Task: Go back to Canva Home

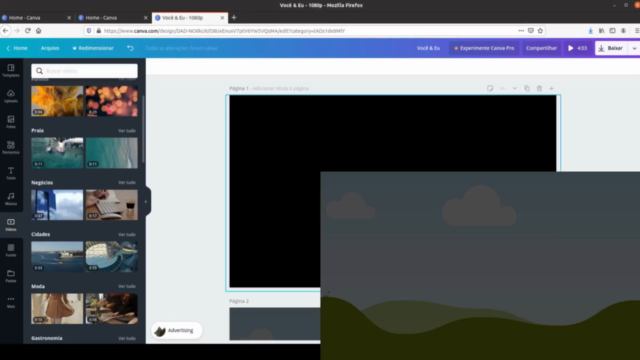Action: tap(17, 48)
